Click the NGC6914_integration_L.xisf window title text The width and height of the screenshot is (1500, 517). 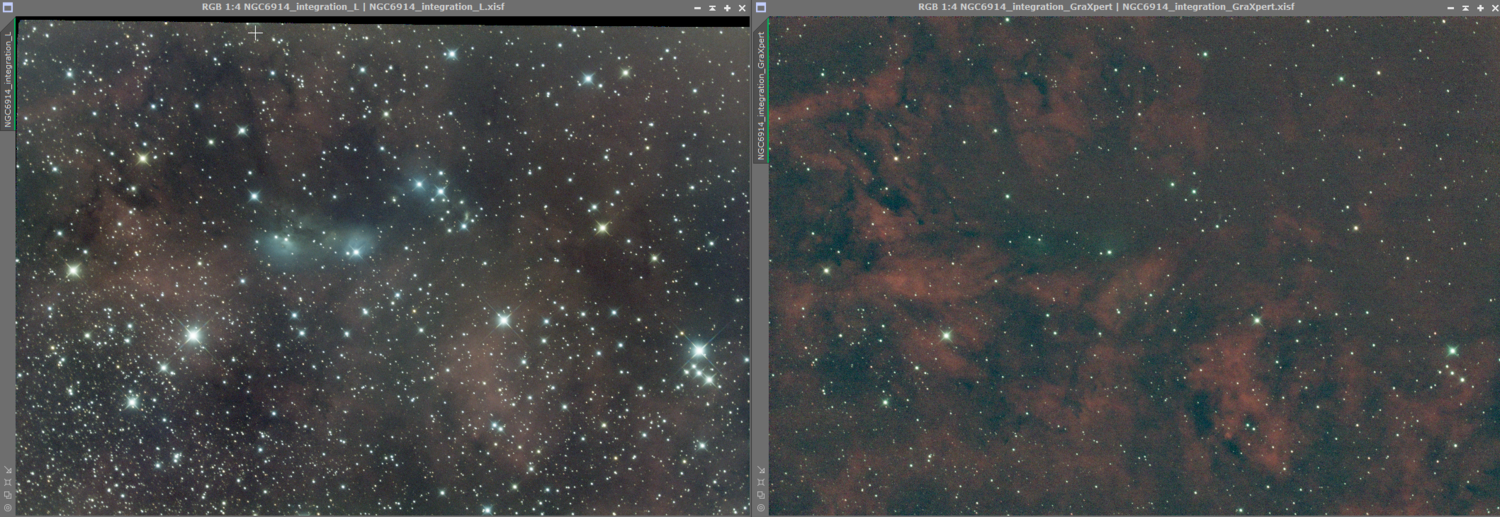[x=436, y=7]
